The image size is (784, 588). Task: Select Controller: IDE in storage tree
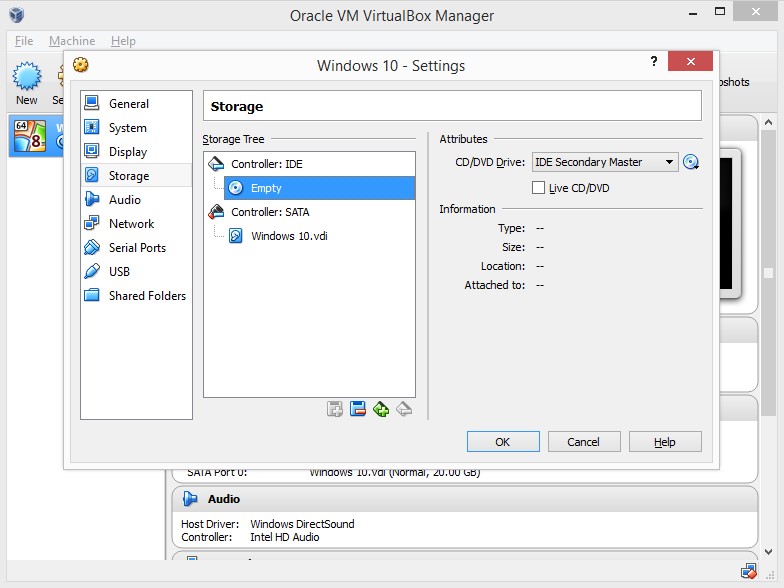tap(310, 164)
